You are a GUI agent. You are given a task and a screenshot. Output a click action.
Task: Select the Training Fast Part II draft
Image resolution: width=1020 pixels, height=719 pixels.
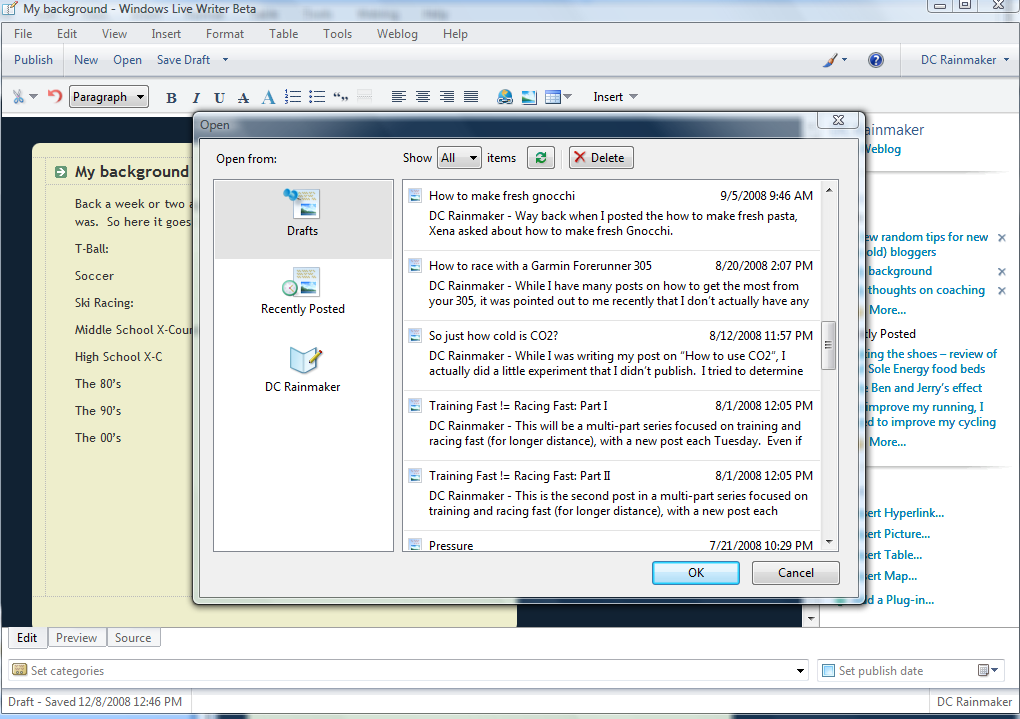pyautogui.click(x=611, y=495)
